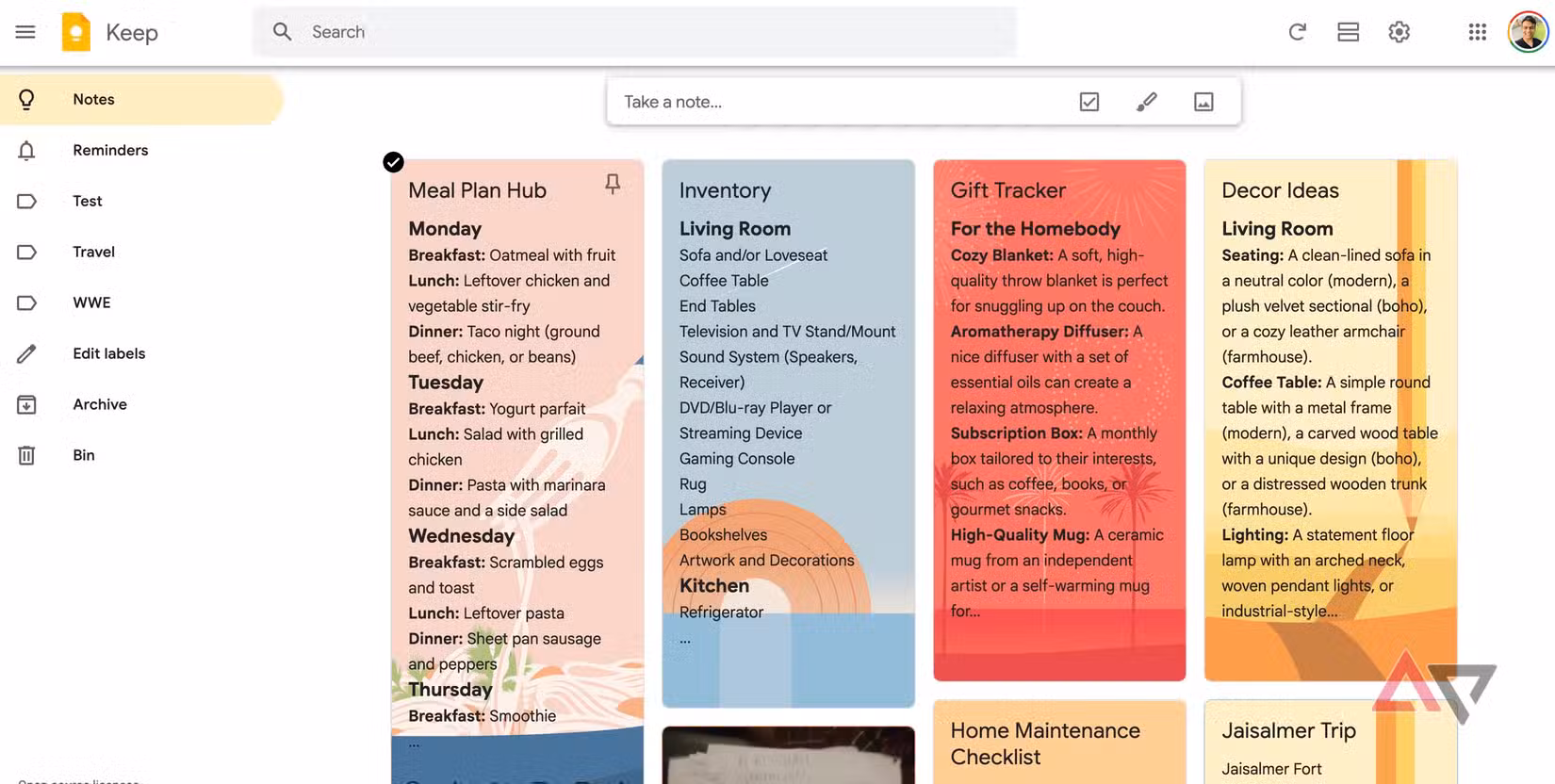
Task: Open the settings gear menu
Action: (x=1399, y=32)
